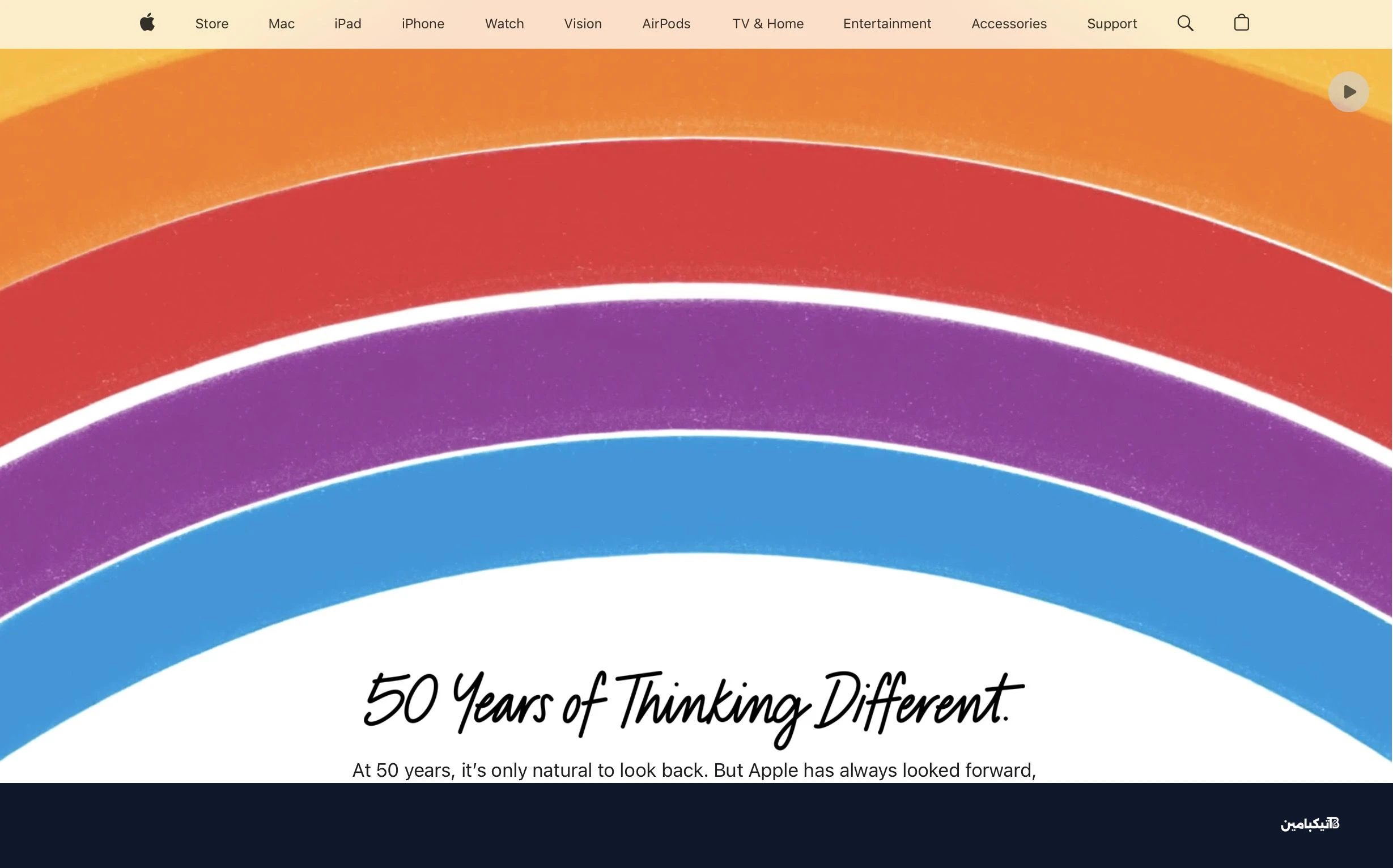
Task: Play the rainbow hero animation
Action: pos(1348,92)
